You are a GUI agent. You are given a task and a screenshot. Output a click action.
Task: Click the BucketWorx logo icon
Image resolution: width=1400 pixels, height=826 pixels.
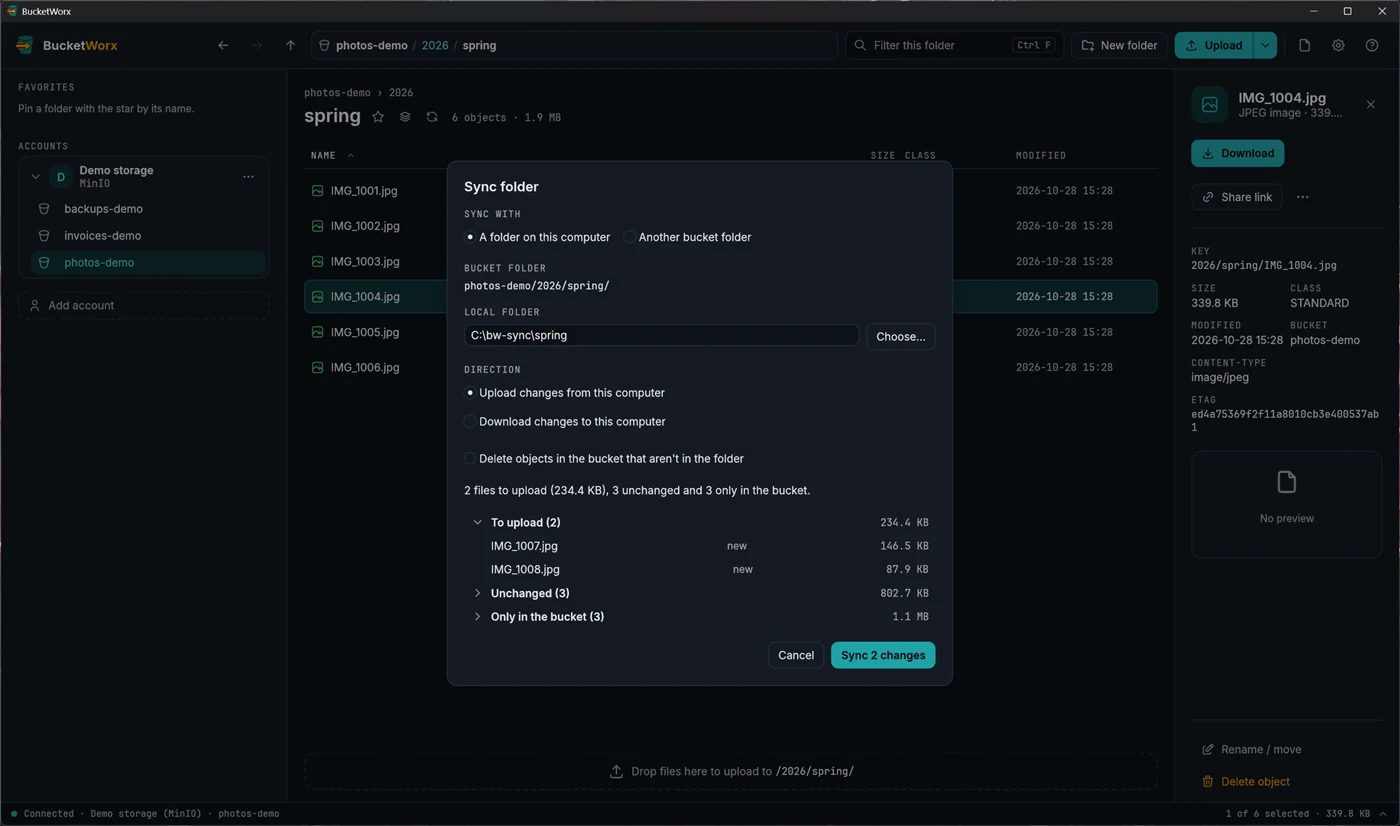point(25,45)
